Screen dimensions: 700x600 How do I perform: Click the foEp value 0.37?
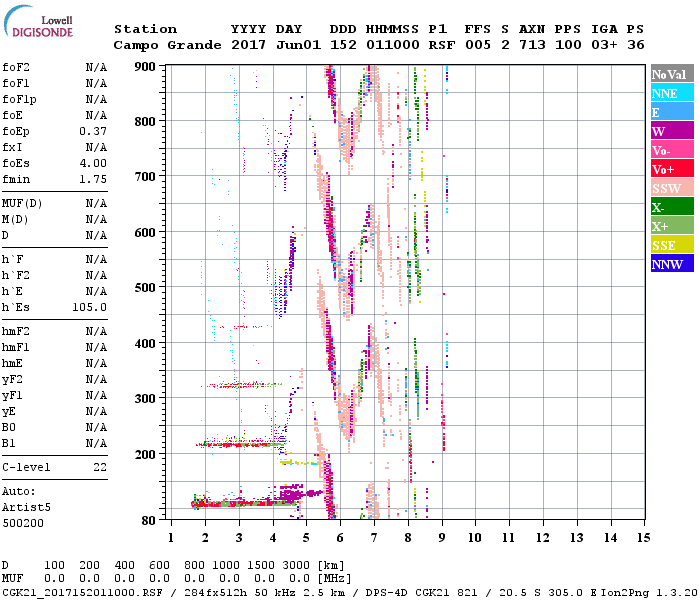[93, 131]
